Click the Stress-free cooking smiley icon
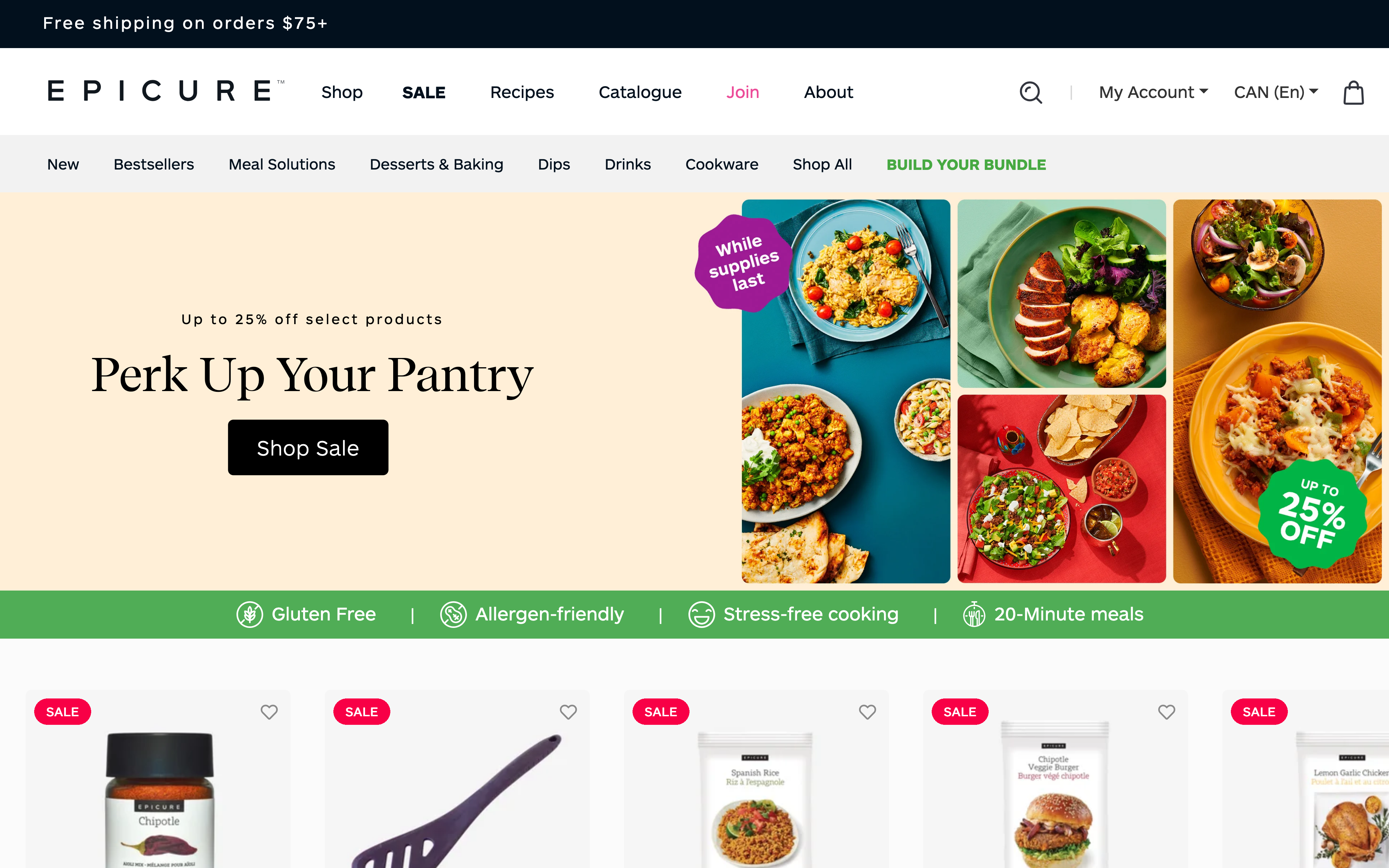Image resolution: width=1389 pixels, height=868 pixels. point(701,614)
